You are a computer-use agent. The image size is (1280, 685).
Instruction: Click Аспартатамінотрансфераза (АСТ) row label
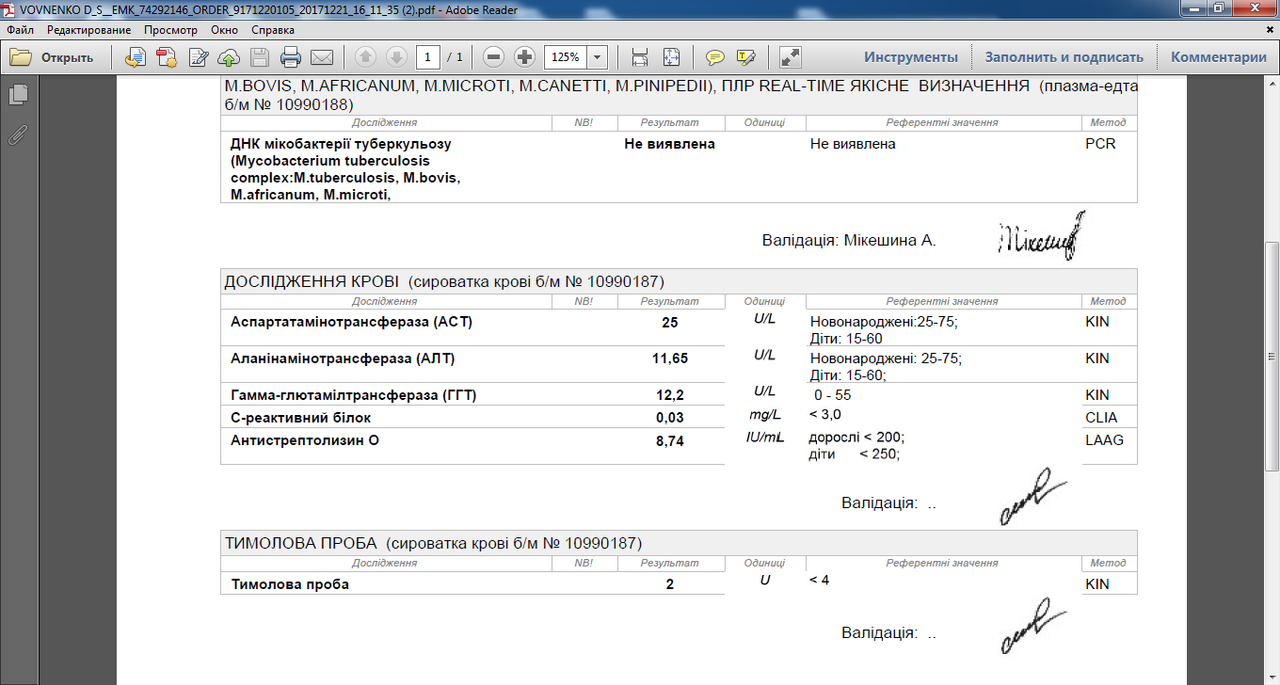pyautogui.click(x=352, y=322)
